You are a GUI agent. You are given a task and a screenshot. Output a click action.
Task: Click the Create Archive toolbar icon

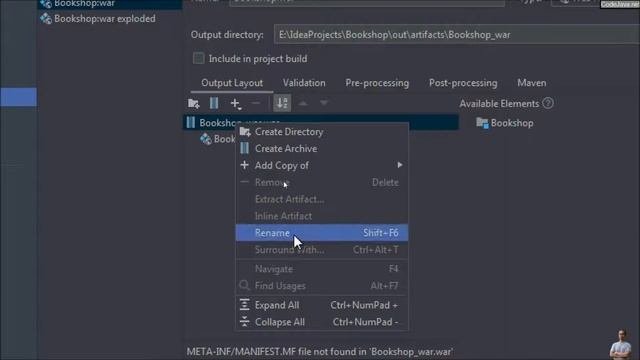point(214,103)
